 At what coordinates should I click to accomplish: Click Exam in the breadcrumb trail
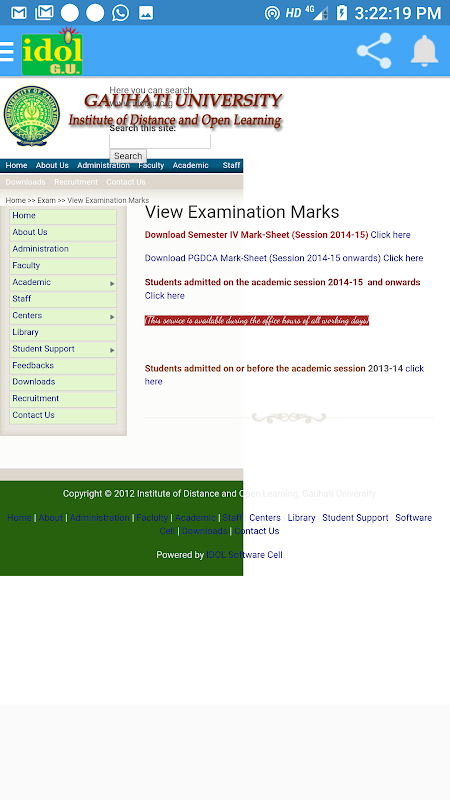pos(46,201)
